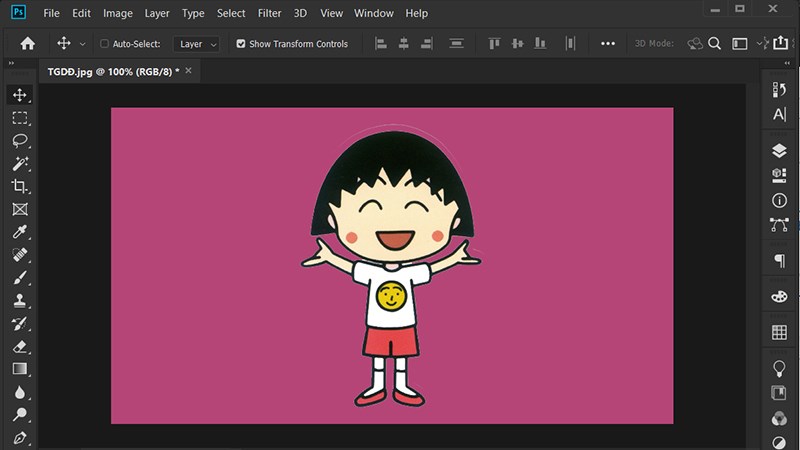This screenshot has height=450, width=800.
Task: Open the Paragraph panel icon
Action: click(779, 260)
